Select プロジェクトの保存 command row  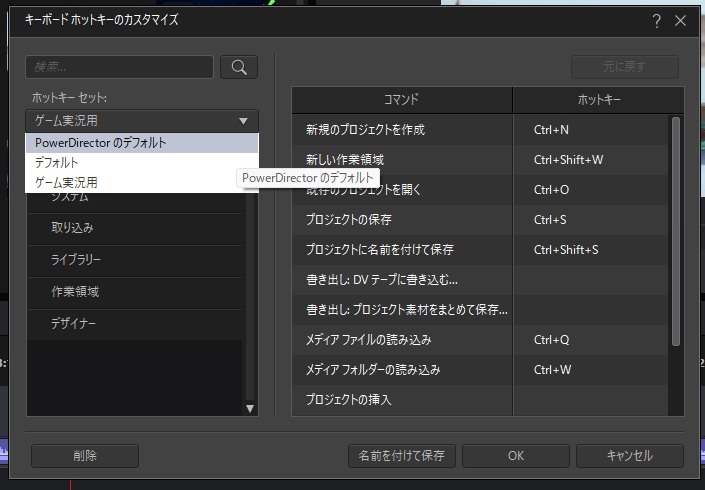tap(480, 220)
